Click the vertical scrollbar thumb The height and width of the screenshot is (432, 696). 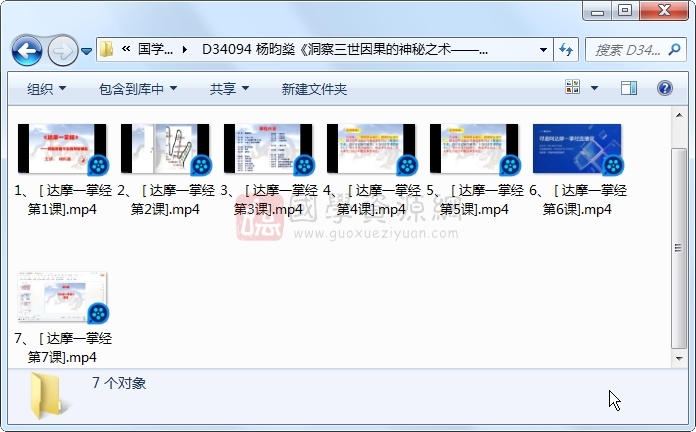pyautogui.click(x=679, y=248)
